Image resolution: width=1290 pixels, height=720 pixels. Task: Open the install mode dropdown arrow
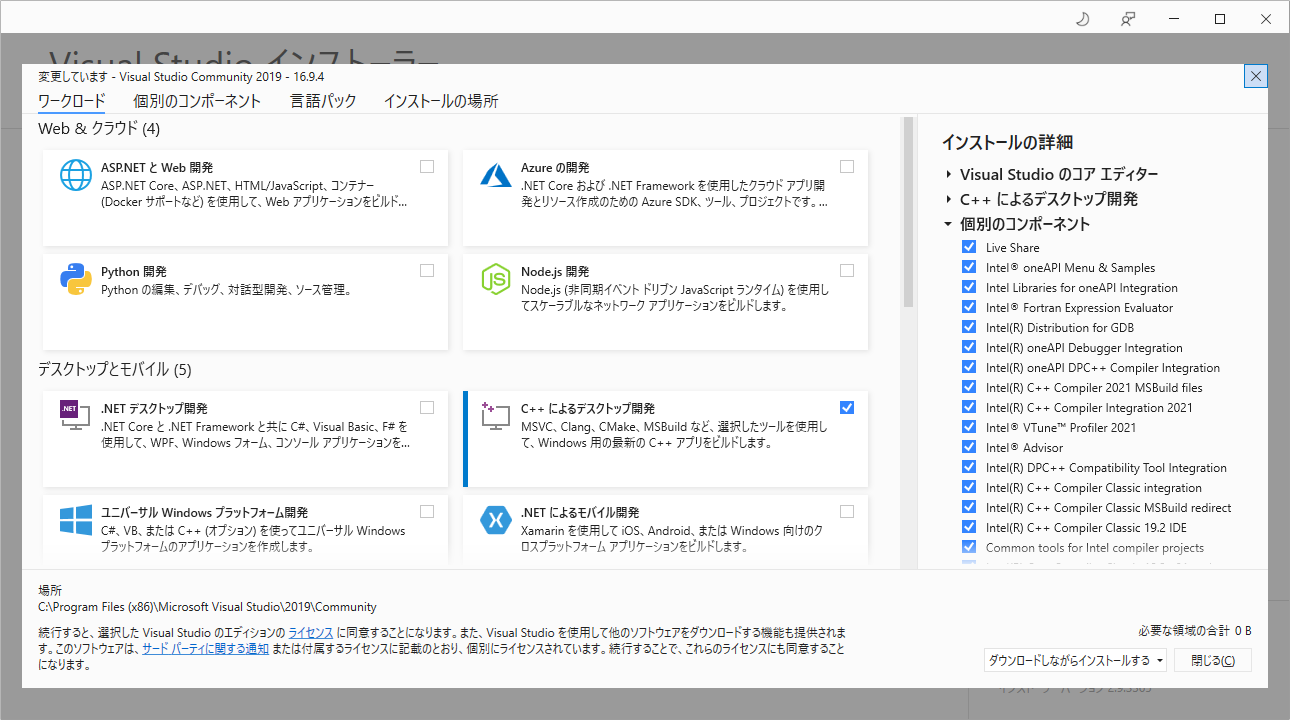pos(1159,660)
